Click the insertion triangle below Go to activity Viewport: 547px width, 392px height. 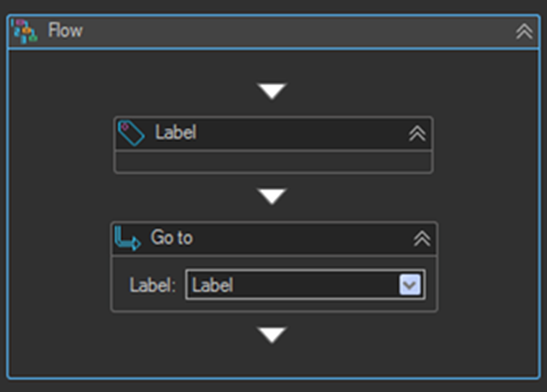click(x=272, y=335)
